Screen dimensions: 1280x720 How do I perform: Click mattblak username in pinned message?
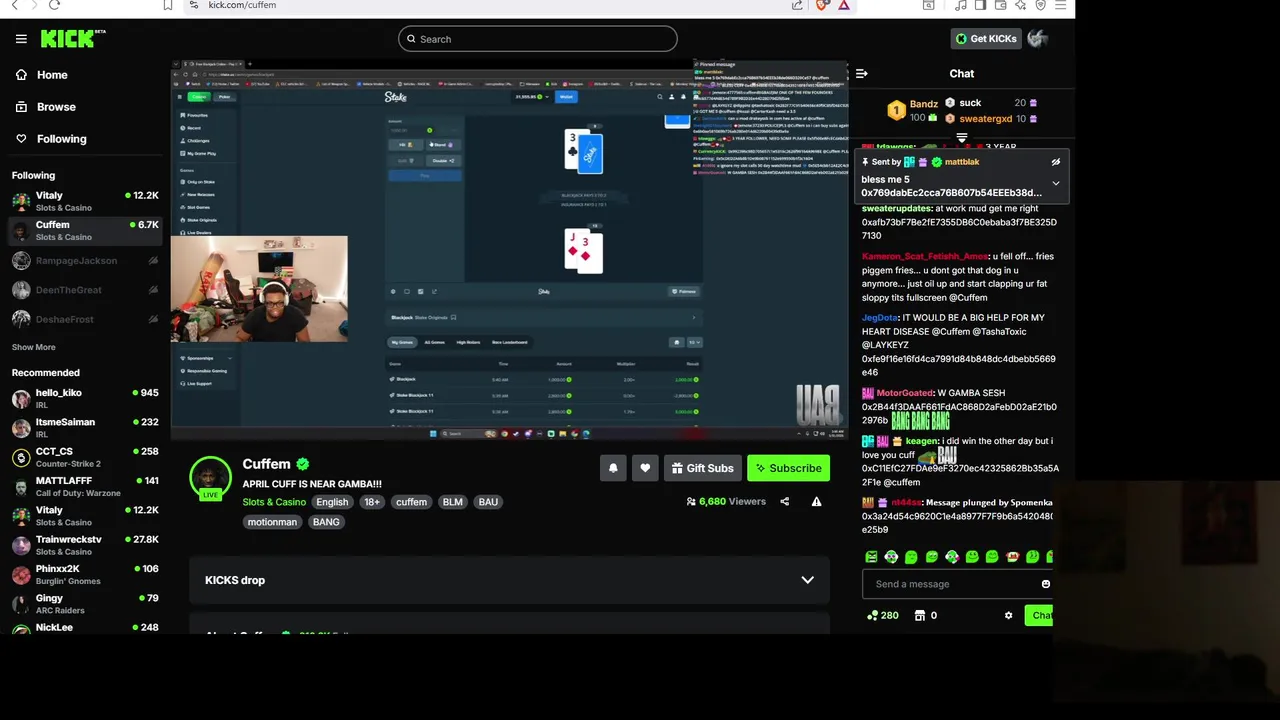click(x=962, y=162)
